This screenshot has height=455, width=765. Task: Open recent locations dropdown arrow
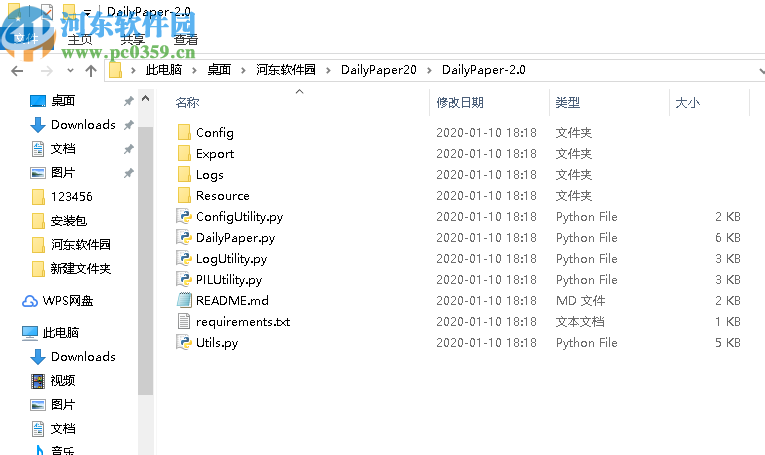click(x=70, y=71)
